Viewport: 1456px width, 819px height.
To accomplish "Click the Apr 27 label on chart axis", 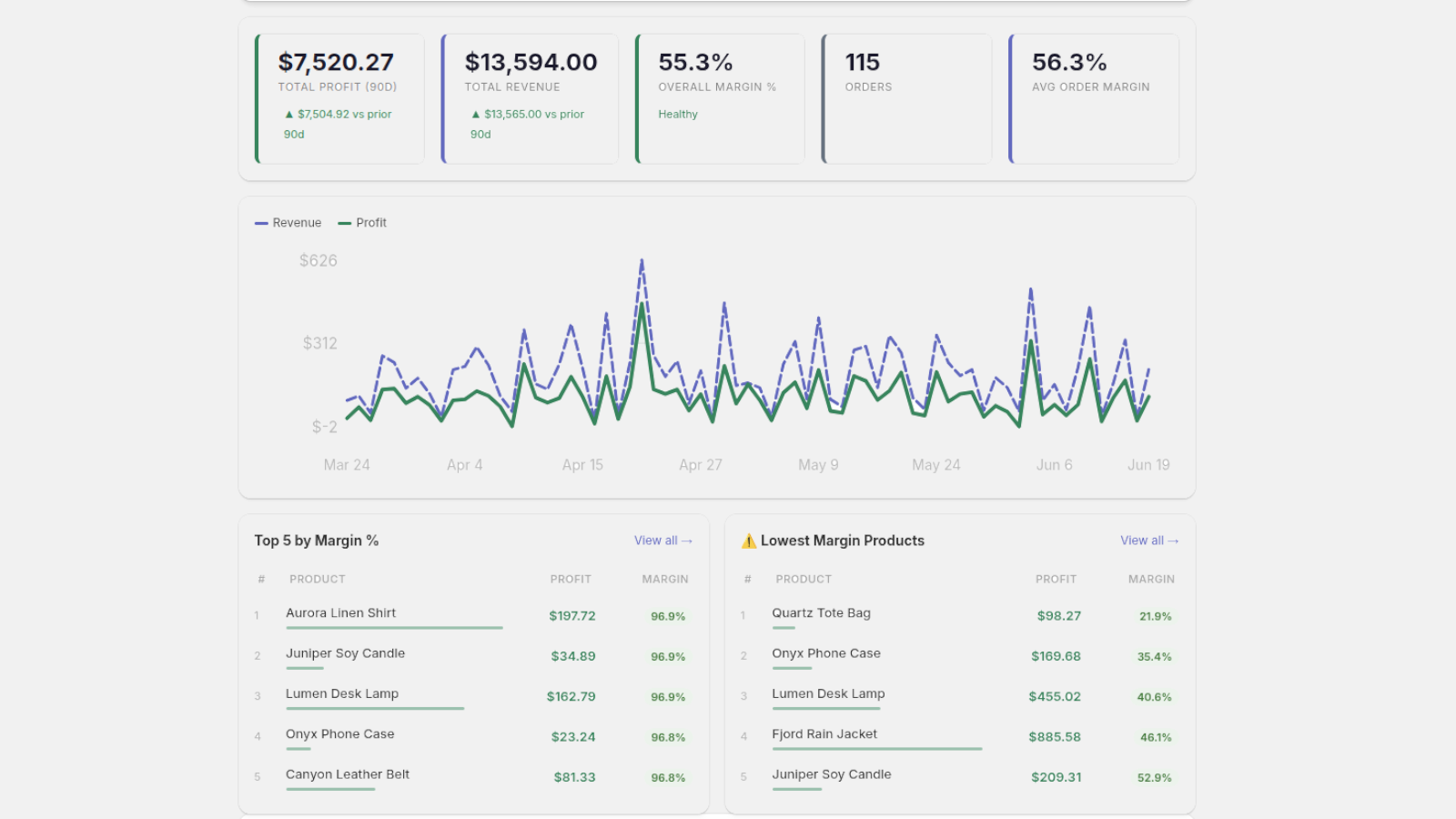I will (x=701, y=465).
